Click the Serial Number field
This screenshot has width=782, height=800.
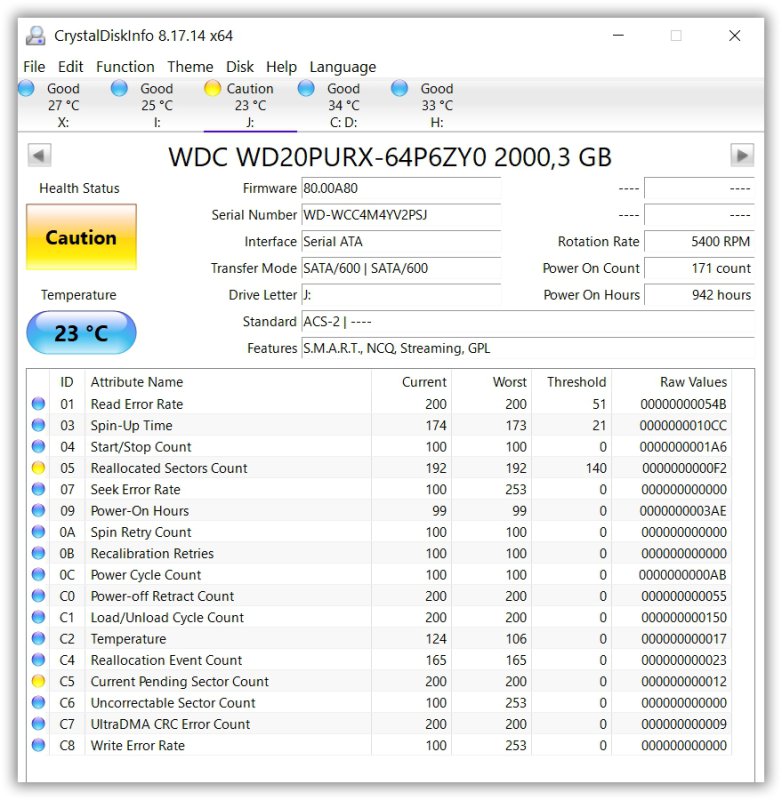(x=400, y=215)
